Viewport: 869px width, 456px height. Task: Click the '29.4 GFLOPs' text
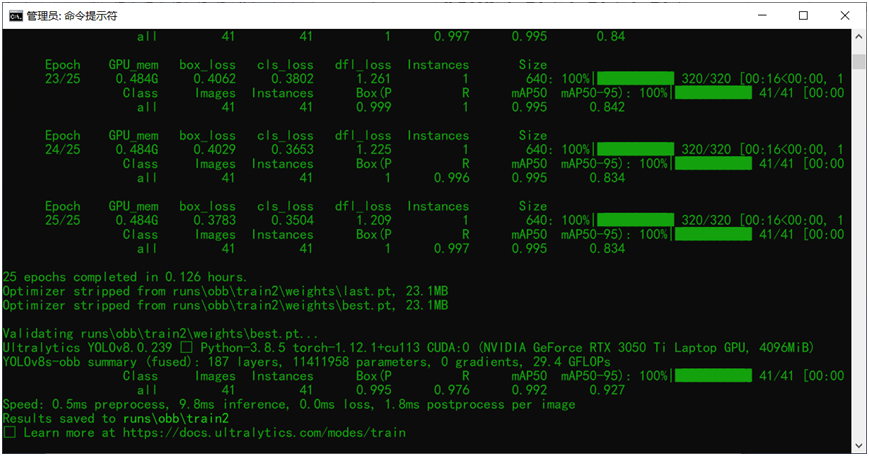point(572,362)
